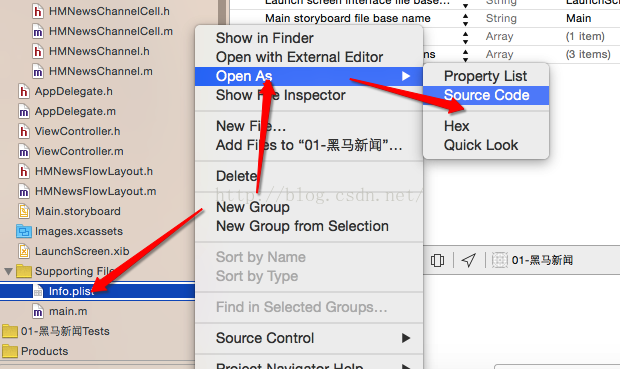Screen dimensions: 620x369
Task: Click stepper on the Array (1 item) row
Action: (x=465, y=37)
